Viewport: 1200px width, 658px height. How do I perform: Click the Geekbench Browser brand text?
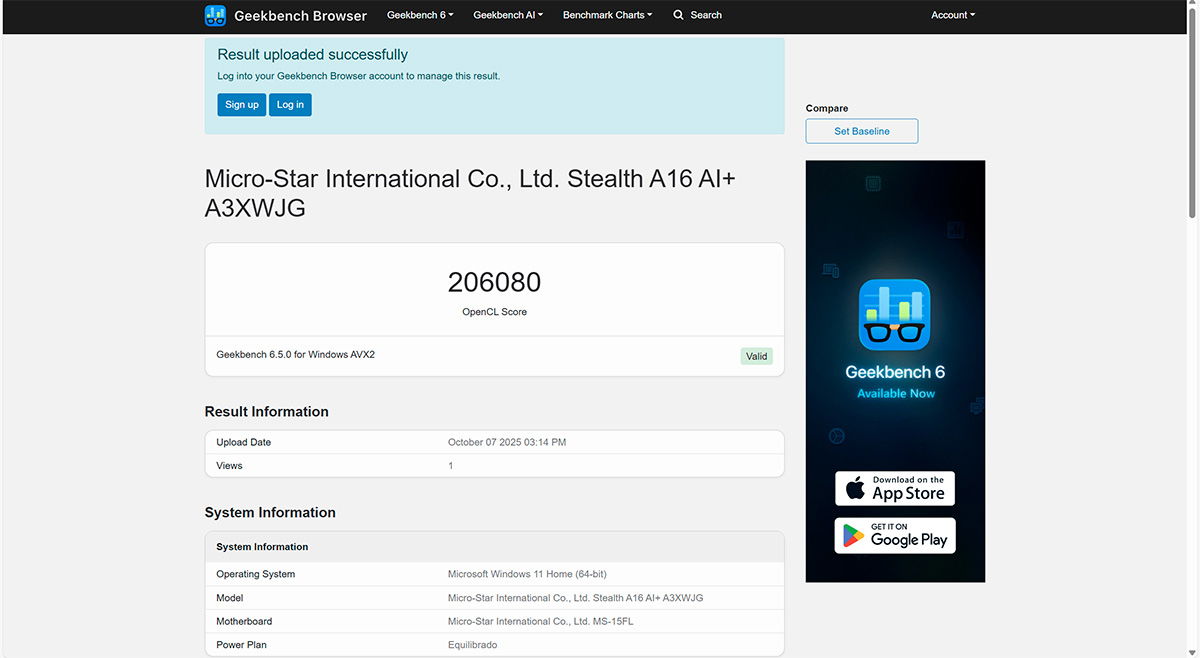(x=300, y=16)
